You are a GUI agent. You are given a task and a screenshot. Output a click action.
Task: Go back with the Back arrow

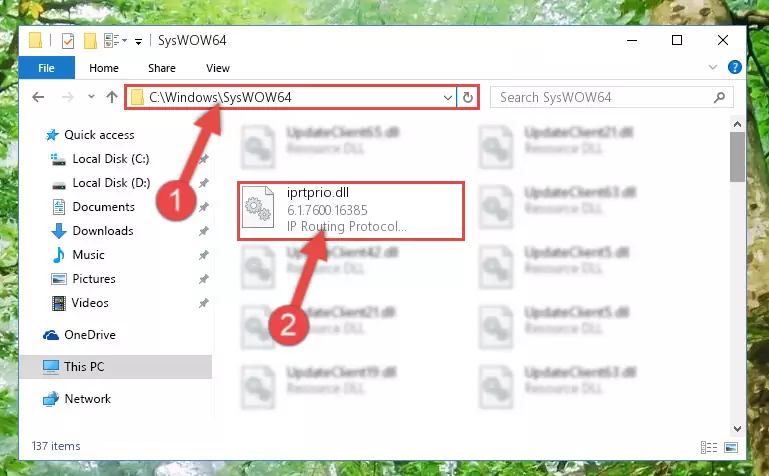(x=38, y=97)
